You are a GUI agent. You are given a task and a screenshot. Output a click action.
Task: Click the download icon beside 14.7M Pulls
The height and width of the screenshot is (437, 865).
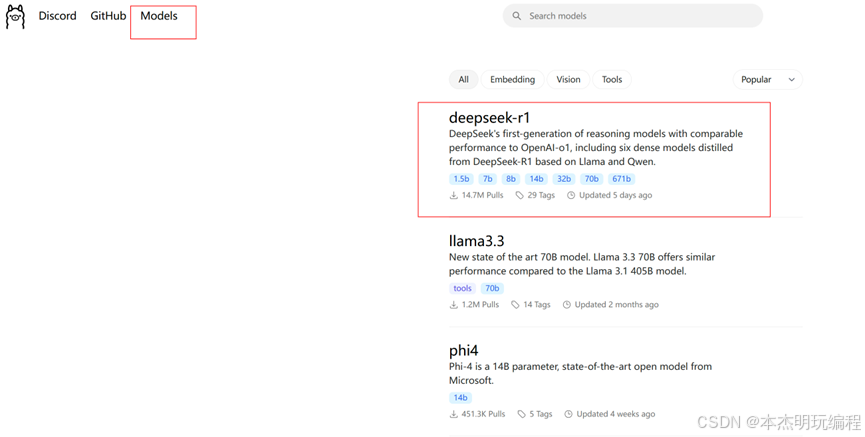pos(453,195)
